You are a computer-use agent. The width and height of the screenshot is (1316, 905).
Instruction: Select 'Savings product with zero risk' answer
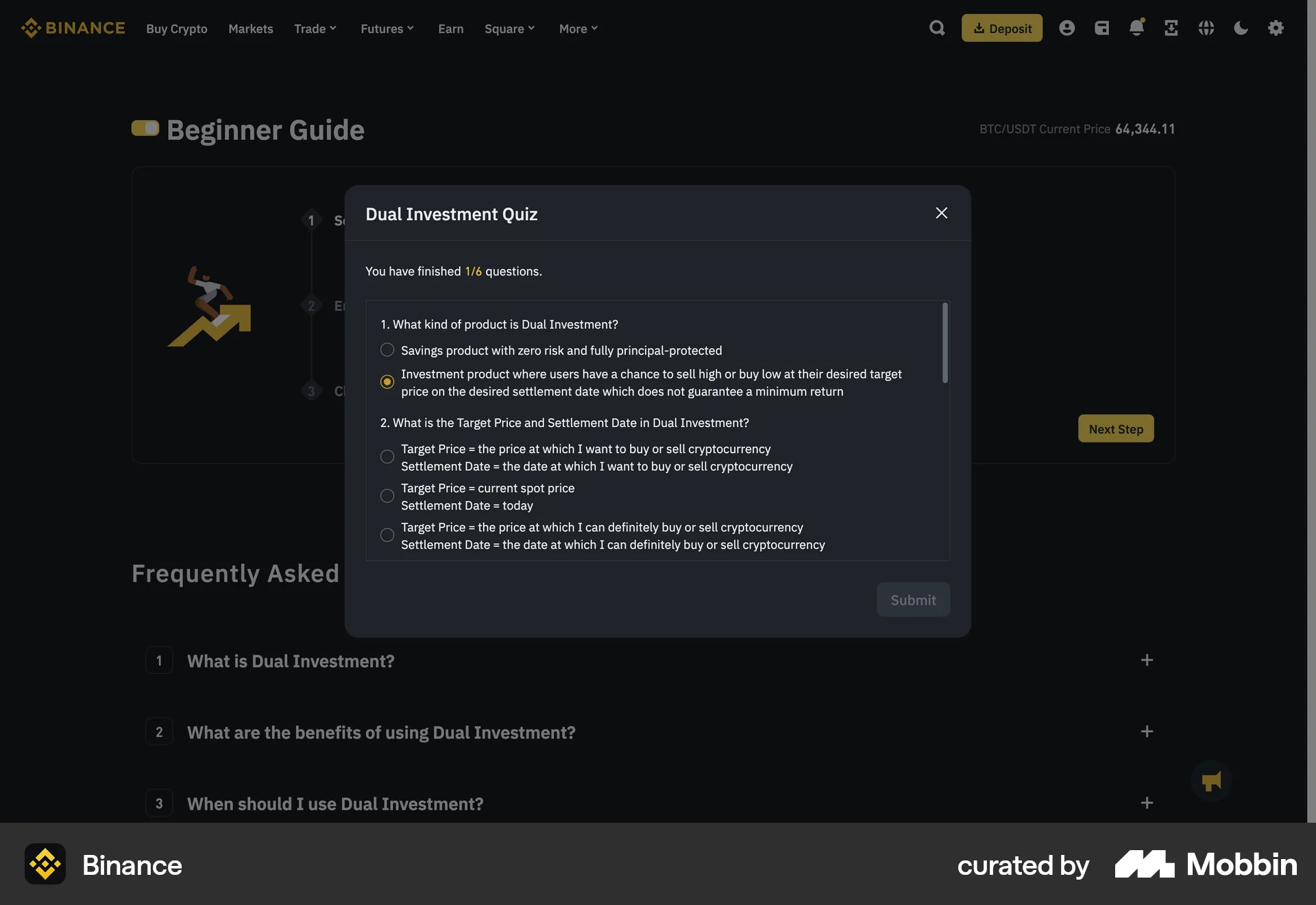387,349
